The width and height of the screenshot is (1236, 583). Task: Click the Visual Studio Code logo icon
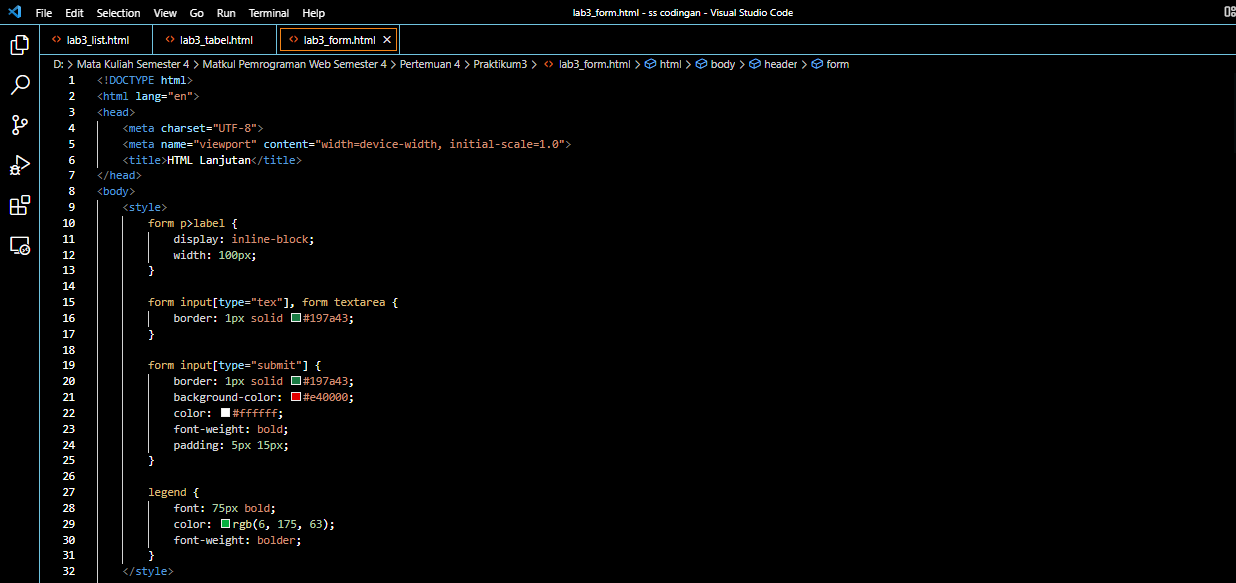tap(14, 12)
